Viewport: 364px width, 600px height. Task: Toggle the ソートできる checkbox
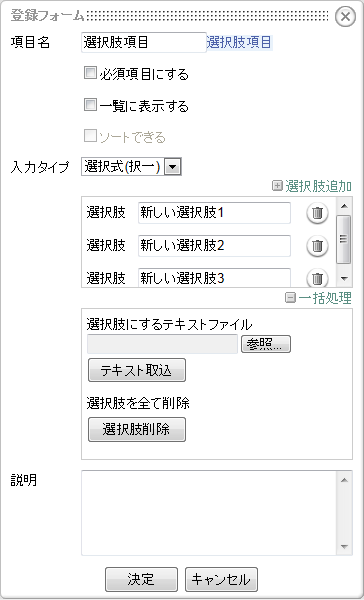(x=90, y=136)
